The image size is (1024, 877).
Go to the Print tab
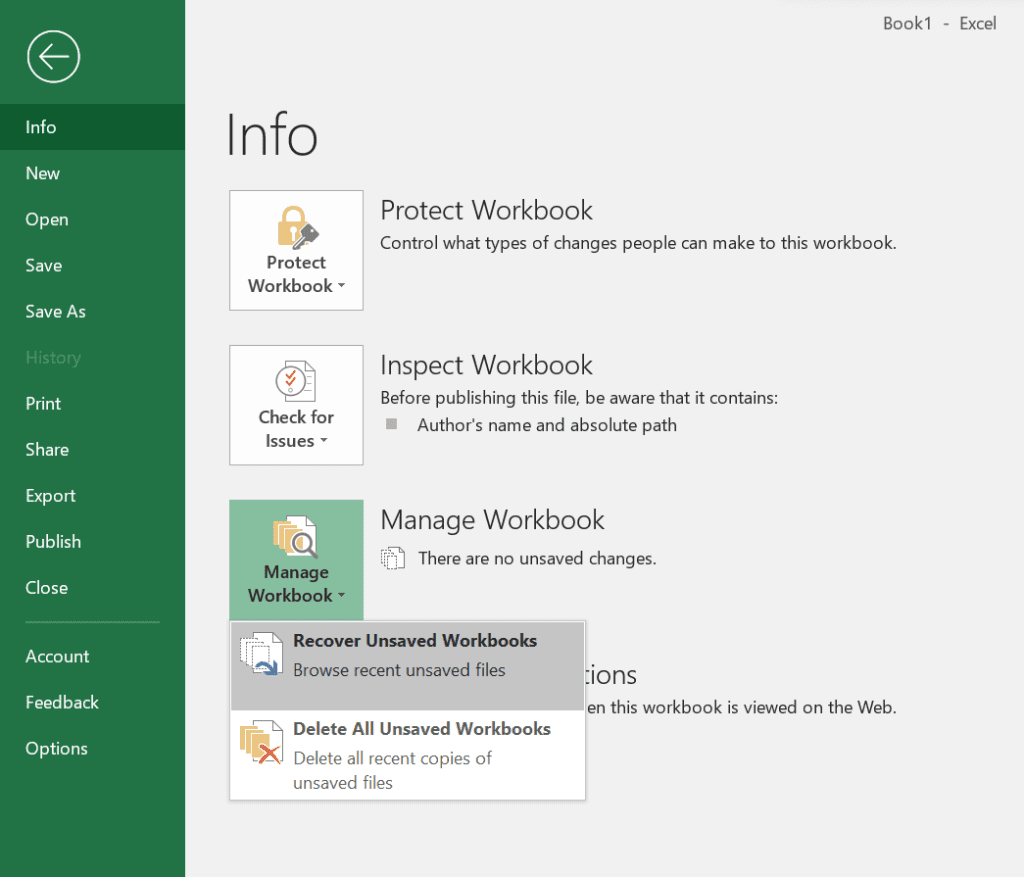click(x=43, y=403)
